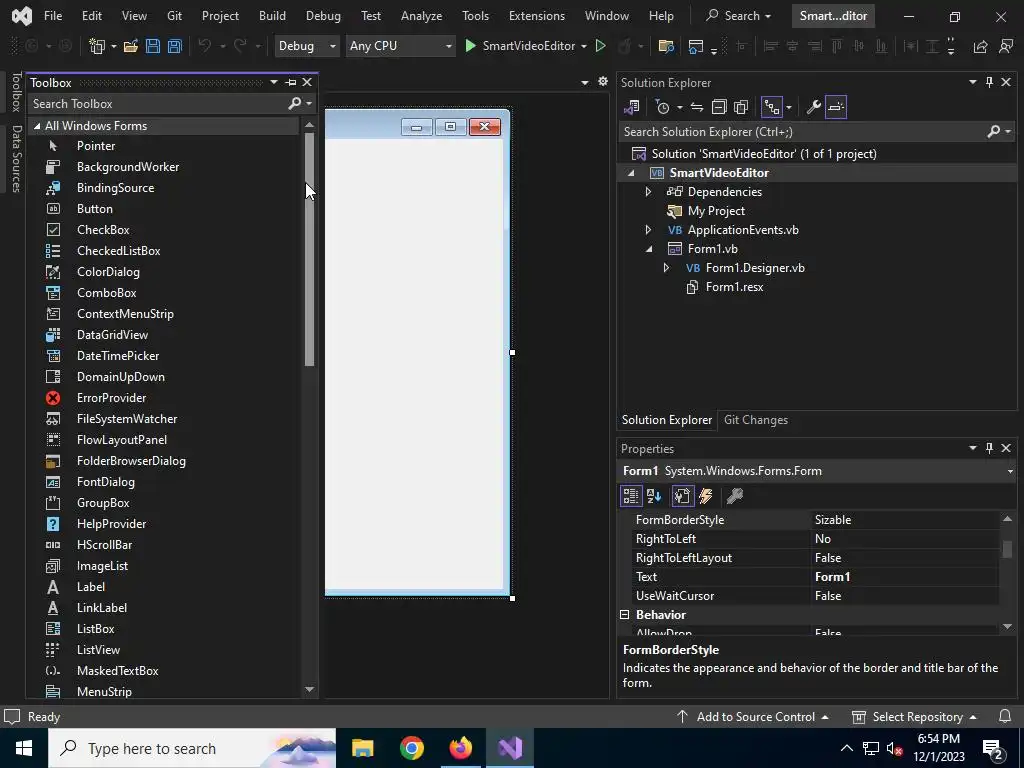Open Firefox from the taskbar

tap(460, 748)
